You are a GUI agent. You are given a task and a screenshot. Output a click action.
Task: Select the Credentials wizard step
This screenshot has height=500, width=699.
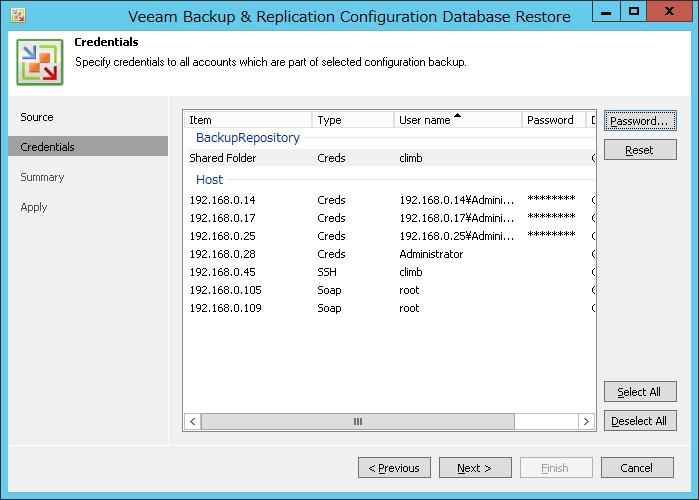coord(88,147)
